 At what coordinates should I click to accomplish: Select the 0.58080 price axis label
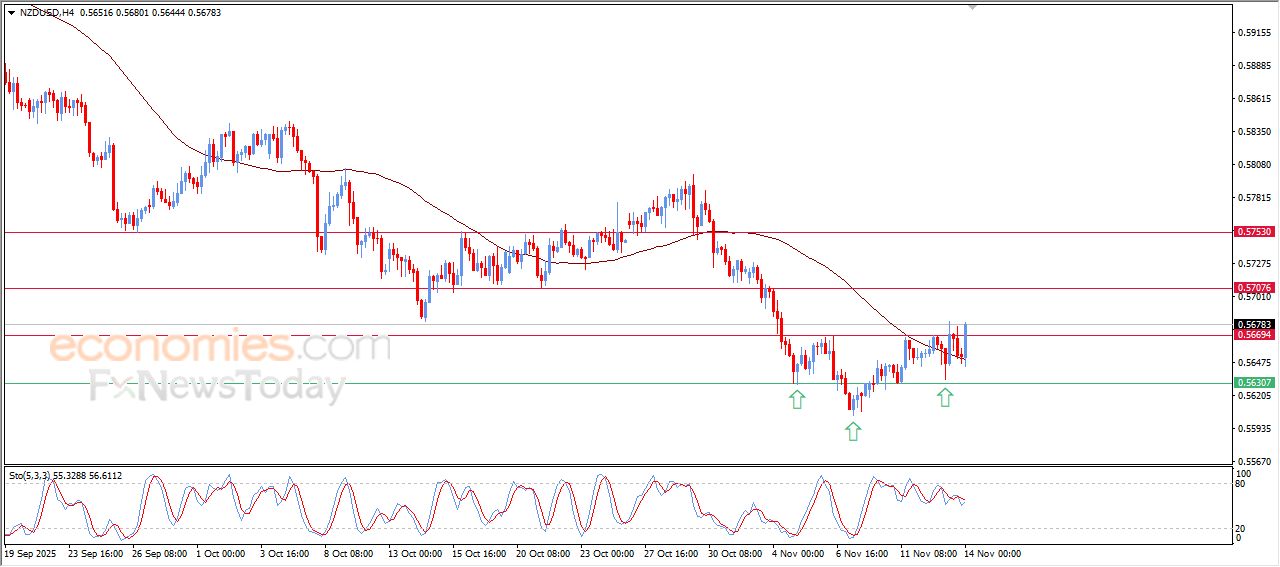[1254, 165]
